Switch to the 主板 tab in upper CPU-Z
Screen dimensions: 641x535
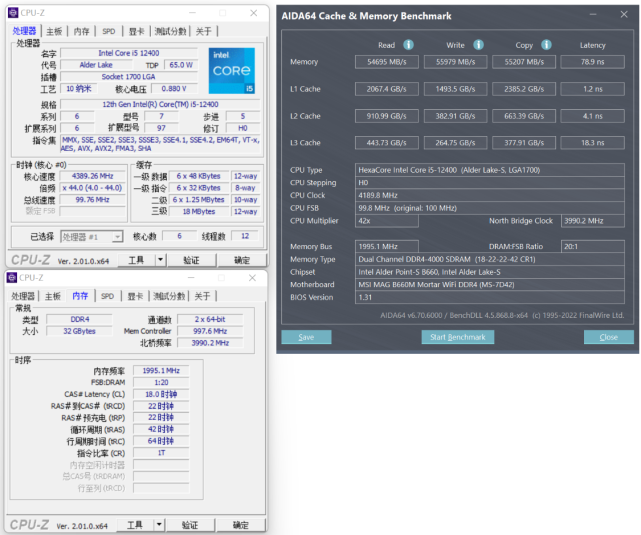(54, 31)
